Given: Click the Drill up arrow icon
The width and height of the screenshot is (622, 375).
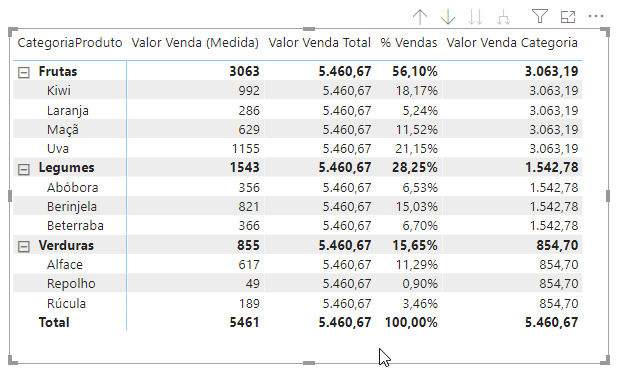Looking at the screenshot, I should tap(420, 17).
